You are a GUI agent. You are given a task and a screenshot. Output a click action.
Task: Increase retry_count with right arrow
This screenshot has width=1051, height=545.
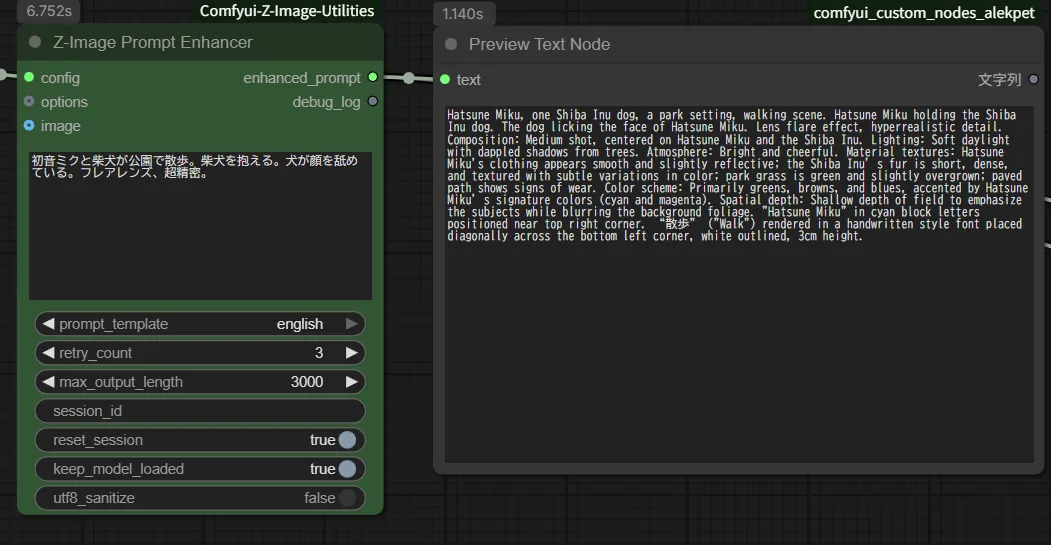[351, 353]
